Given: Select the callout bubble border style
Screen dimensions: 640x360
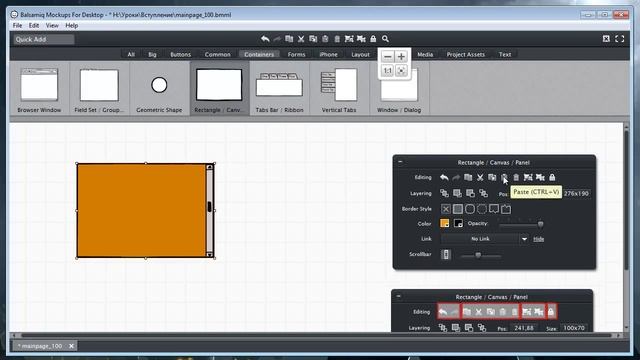Looking at the screenshot, I should [x=494, y=209].
